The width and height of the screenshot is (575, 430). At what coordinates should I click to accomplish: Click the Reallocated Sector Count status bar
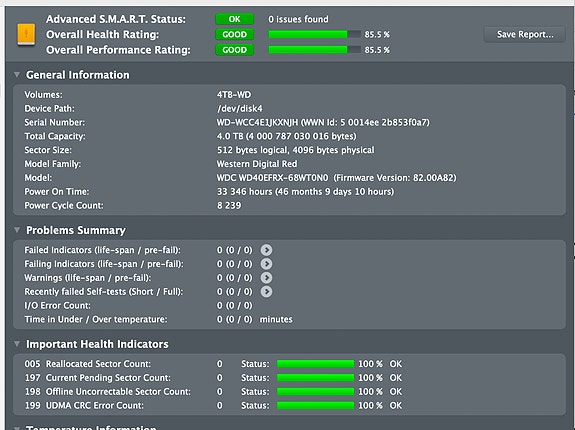click(x=315, y=364)
